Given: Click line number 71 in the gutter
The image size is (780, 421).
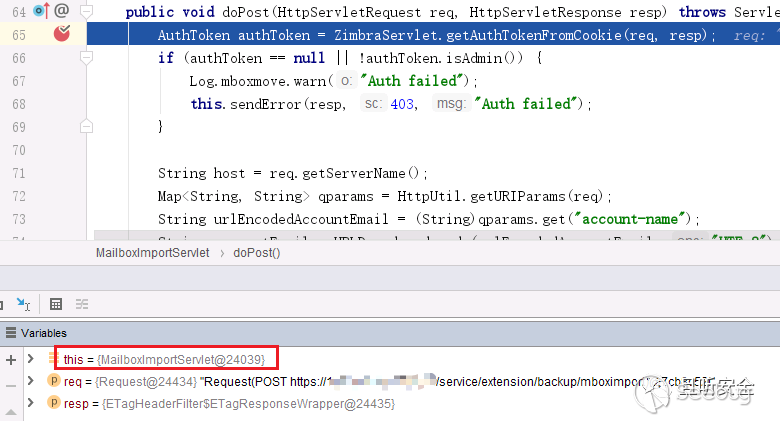Looking at the screenshot, I should [19, 173].
